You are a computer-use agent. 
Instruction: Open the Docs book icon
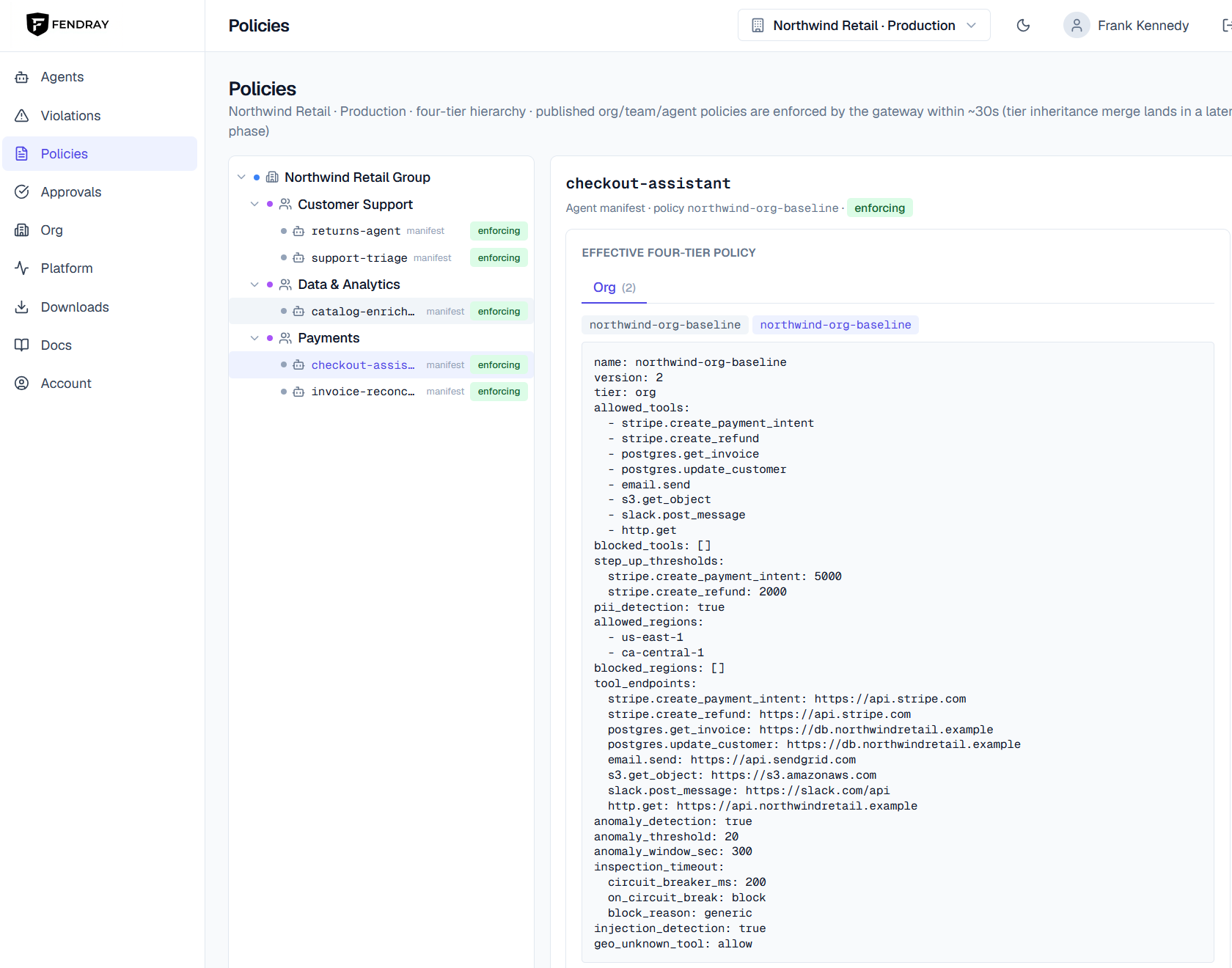(22, 345)
